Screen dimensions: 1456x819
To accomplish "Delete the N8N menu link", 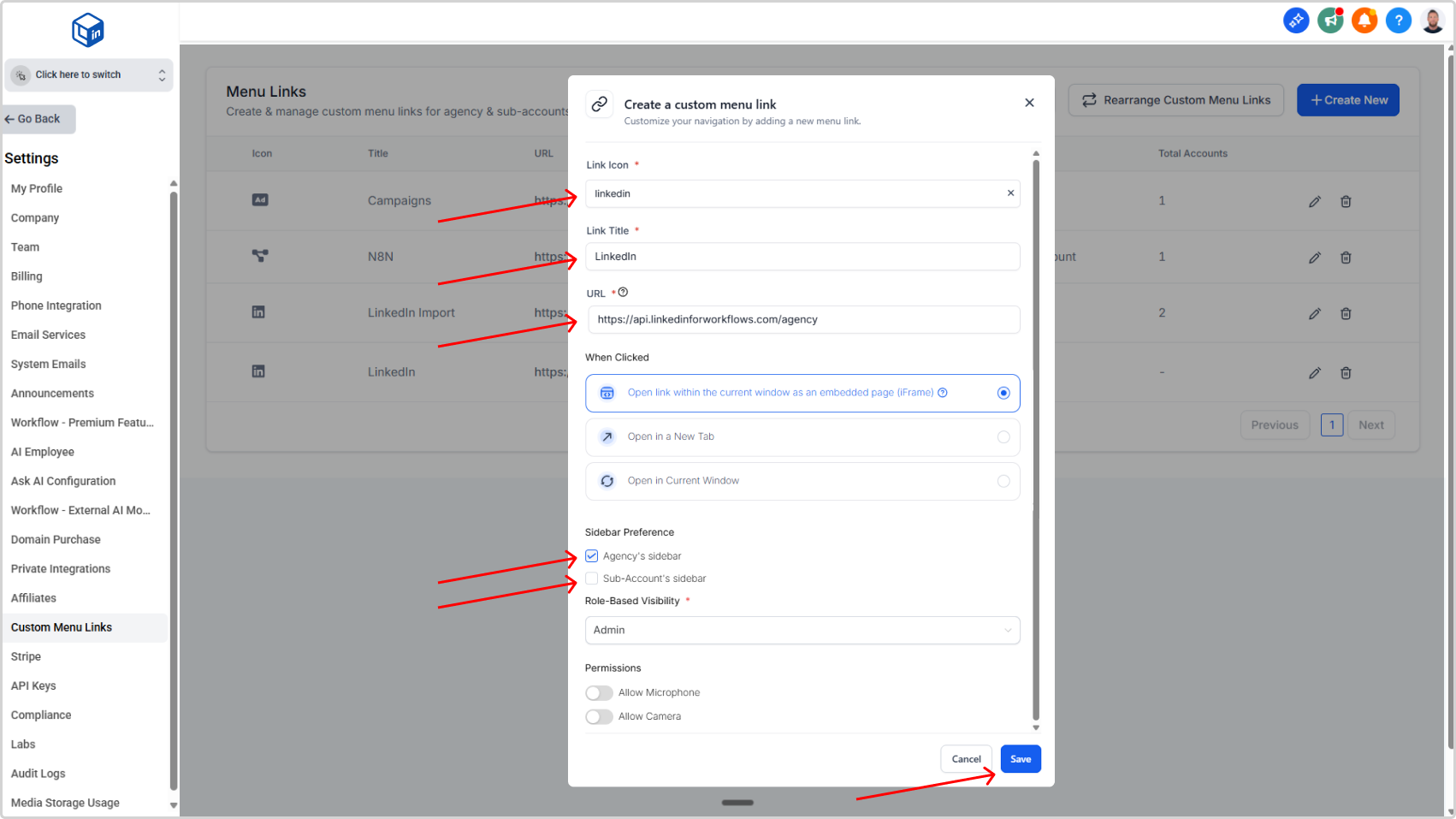I will [1345, 258].
